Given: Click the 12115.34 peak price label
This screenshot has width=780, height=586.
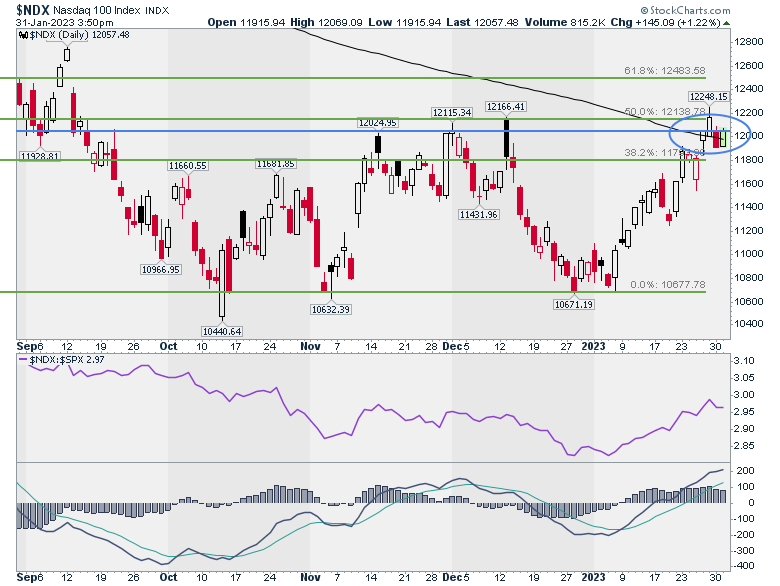Looking at the screenshot, I should pos(452,112).
